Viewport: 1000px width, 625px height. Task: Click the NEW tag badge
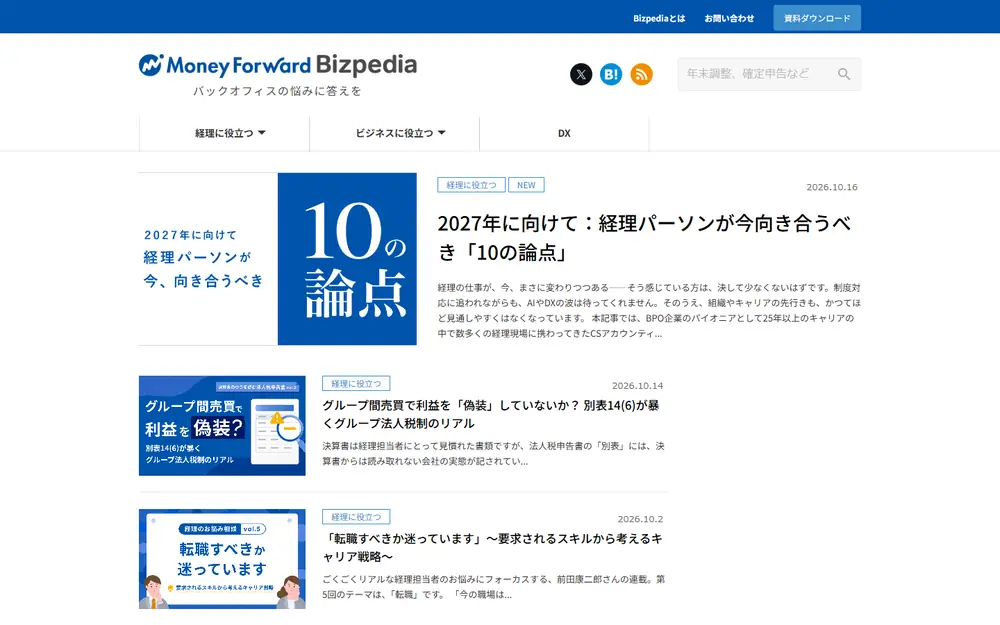tap(526, 185)
